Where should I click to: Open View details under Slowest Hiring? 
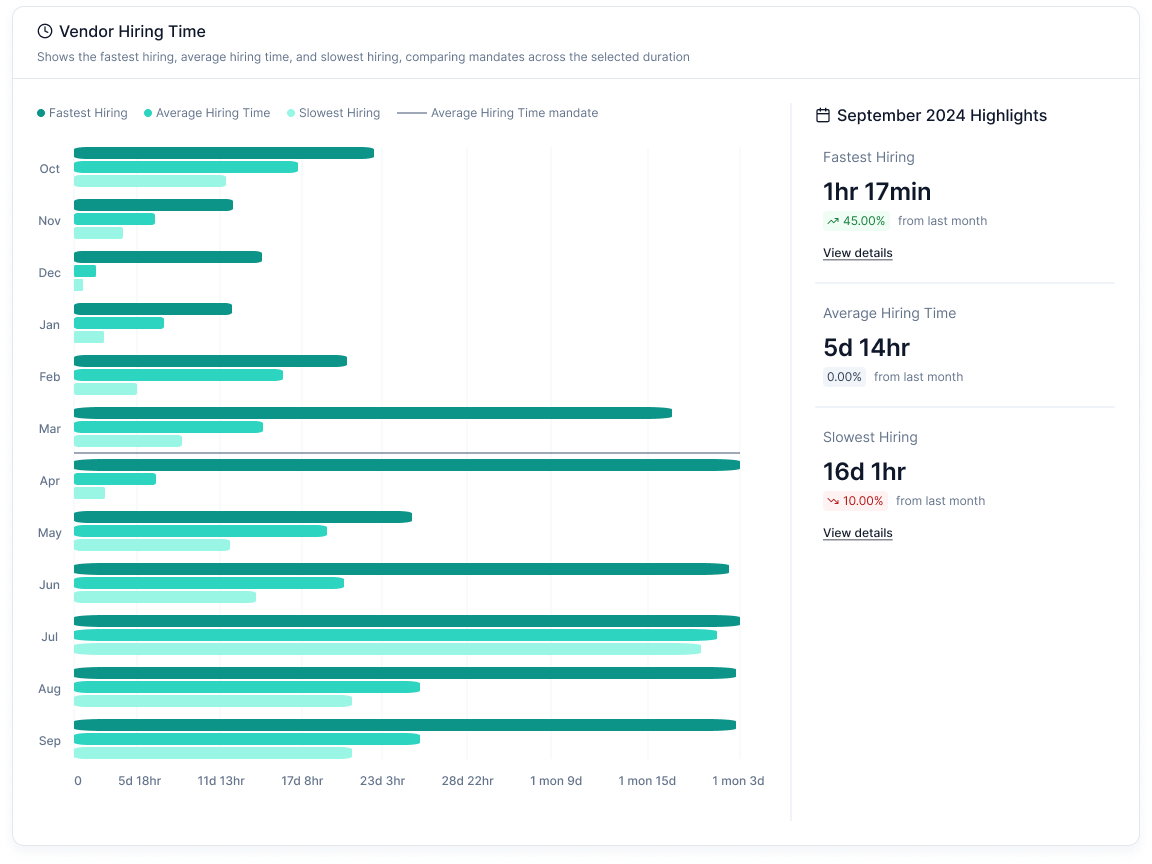[x=857, y=533]
